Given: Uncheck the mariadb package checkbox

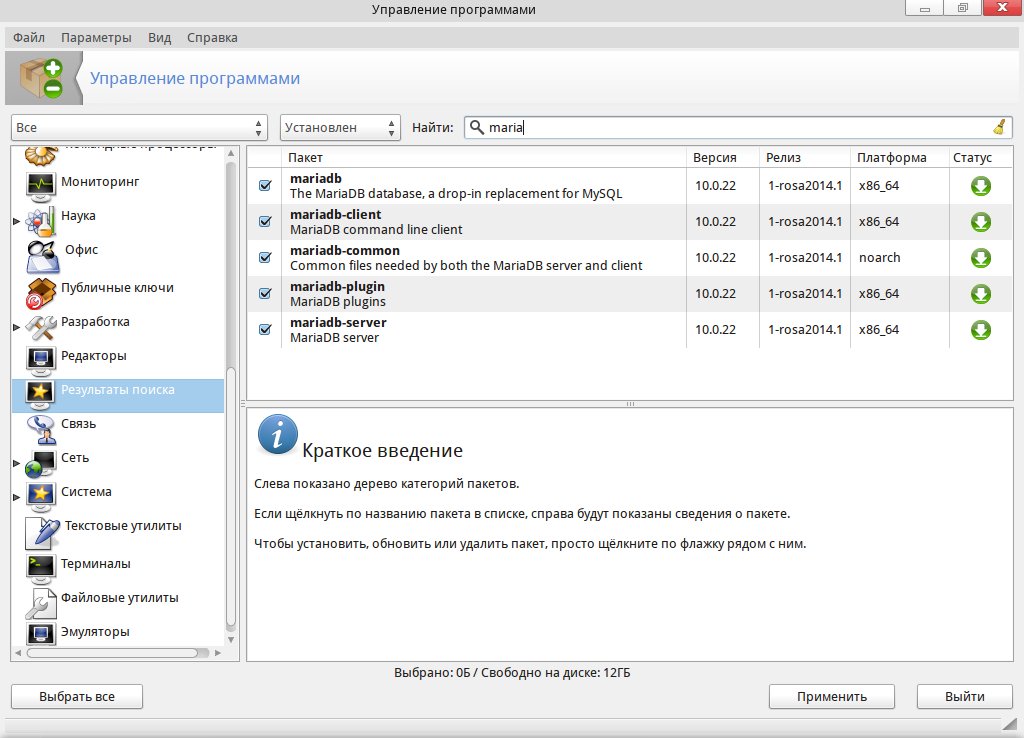Looking at the screenshot, I should (x=265, y=186).
